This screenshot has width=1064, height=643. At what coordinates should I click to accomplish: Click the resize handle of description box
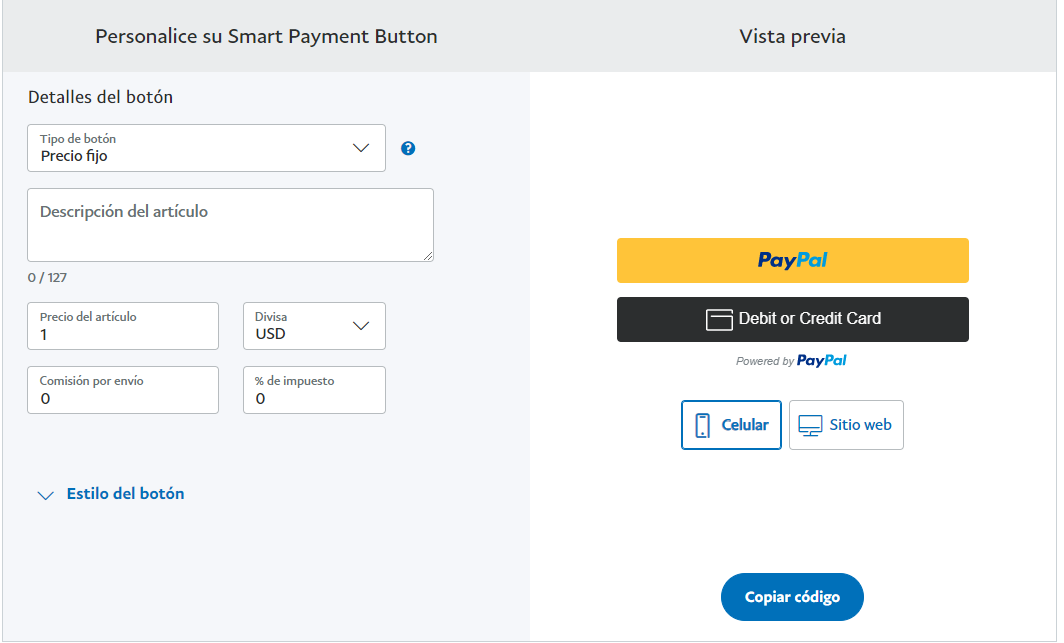(x=428, y=256)
